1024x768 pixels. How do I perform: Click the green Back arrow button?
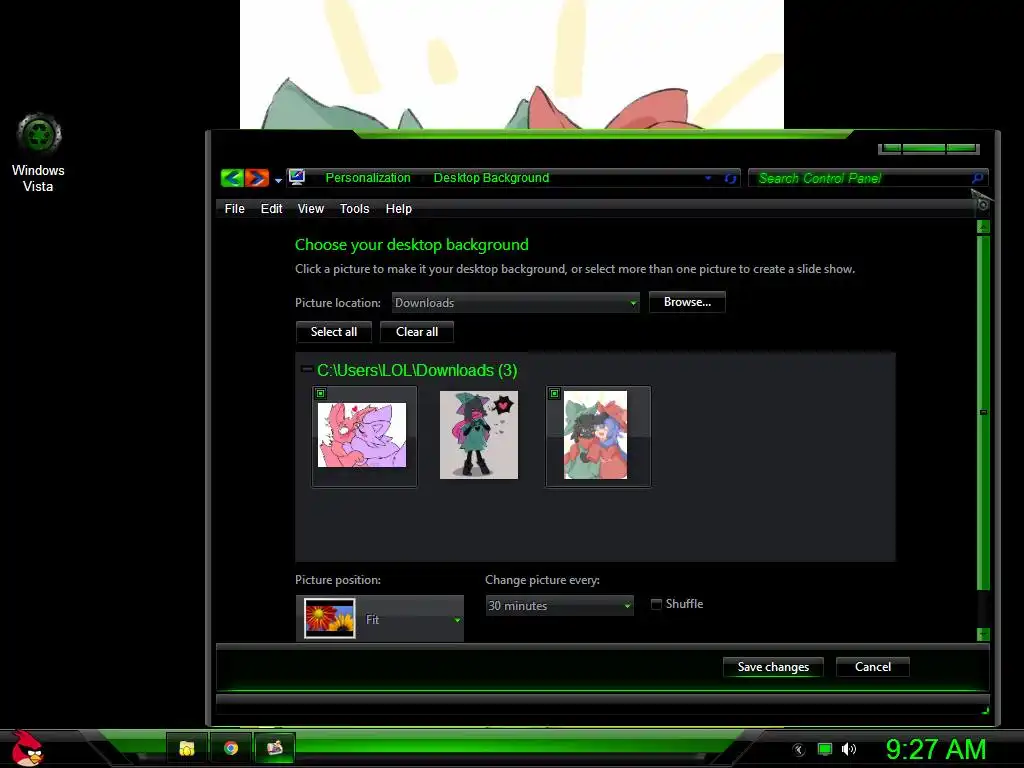[x=232, y=178]
